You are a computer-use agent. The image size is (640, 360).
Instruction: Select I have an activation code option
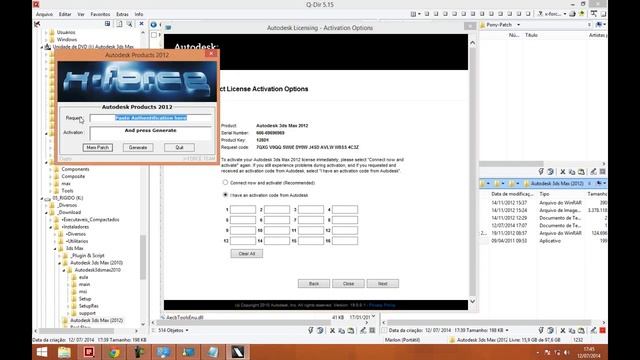pyautogui.click(x=225, y=195)
